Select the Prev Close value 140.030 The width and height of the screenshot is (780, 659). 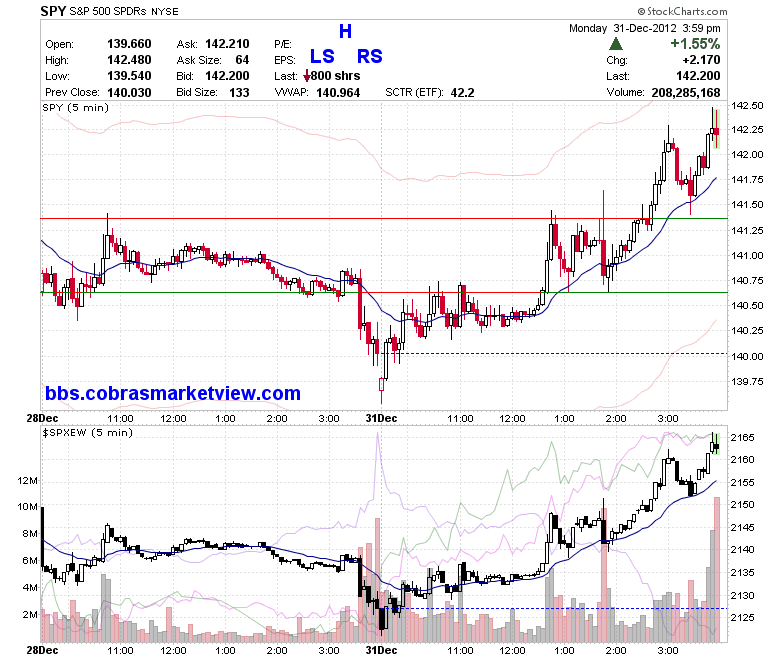pos(129,92)
